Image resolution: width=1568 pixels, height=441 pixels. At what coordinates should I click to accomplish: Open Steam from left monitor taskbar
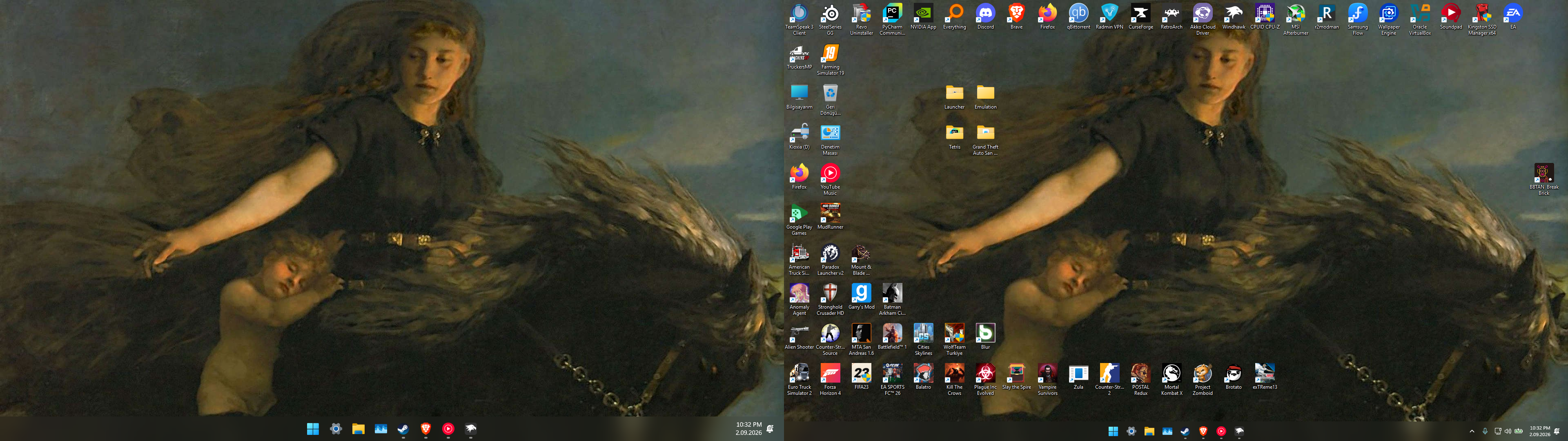click(x=403, y=429)
